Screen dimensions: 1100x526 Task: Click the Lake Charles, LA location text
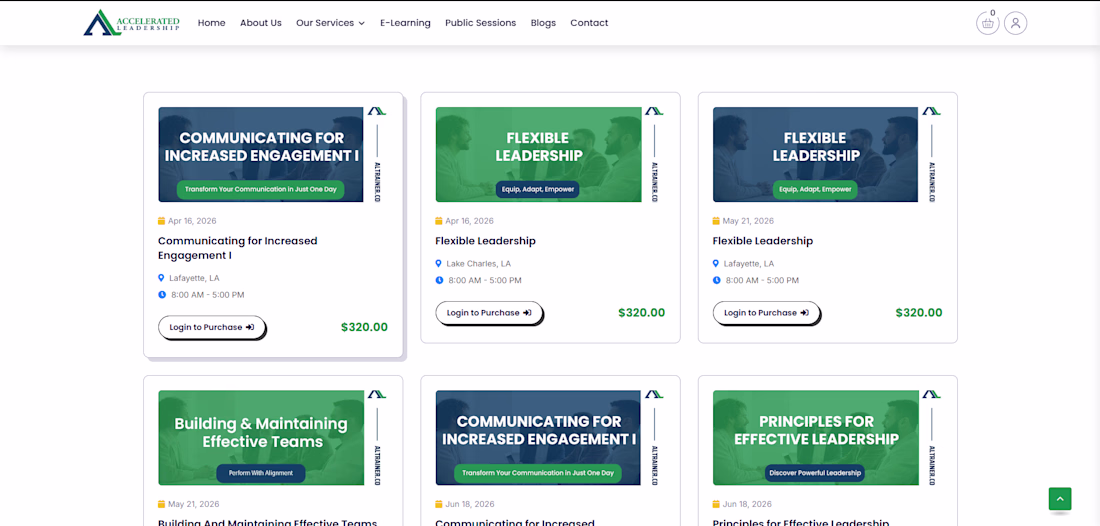click(478, 264)
